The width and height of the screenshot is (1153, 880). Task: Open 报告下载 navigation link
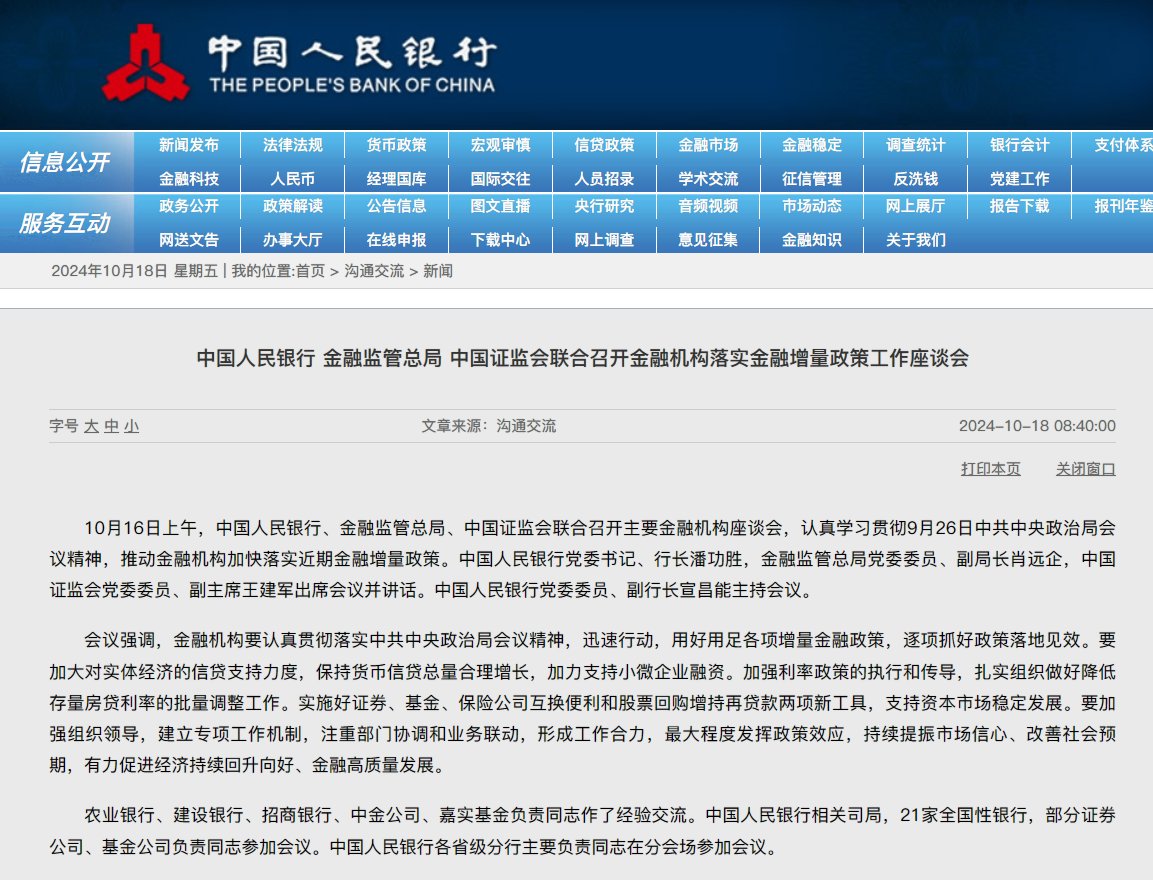tap(1019, 206)
